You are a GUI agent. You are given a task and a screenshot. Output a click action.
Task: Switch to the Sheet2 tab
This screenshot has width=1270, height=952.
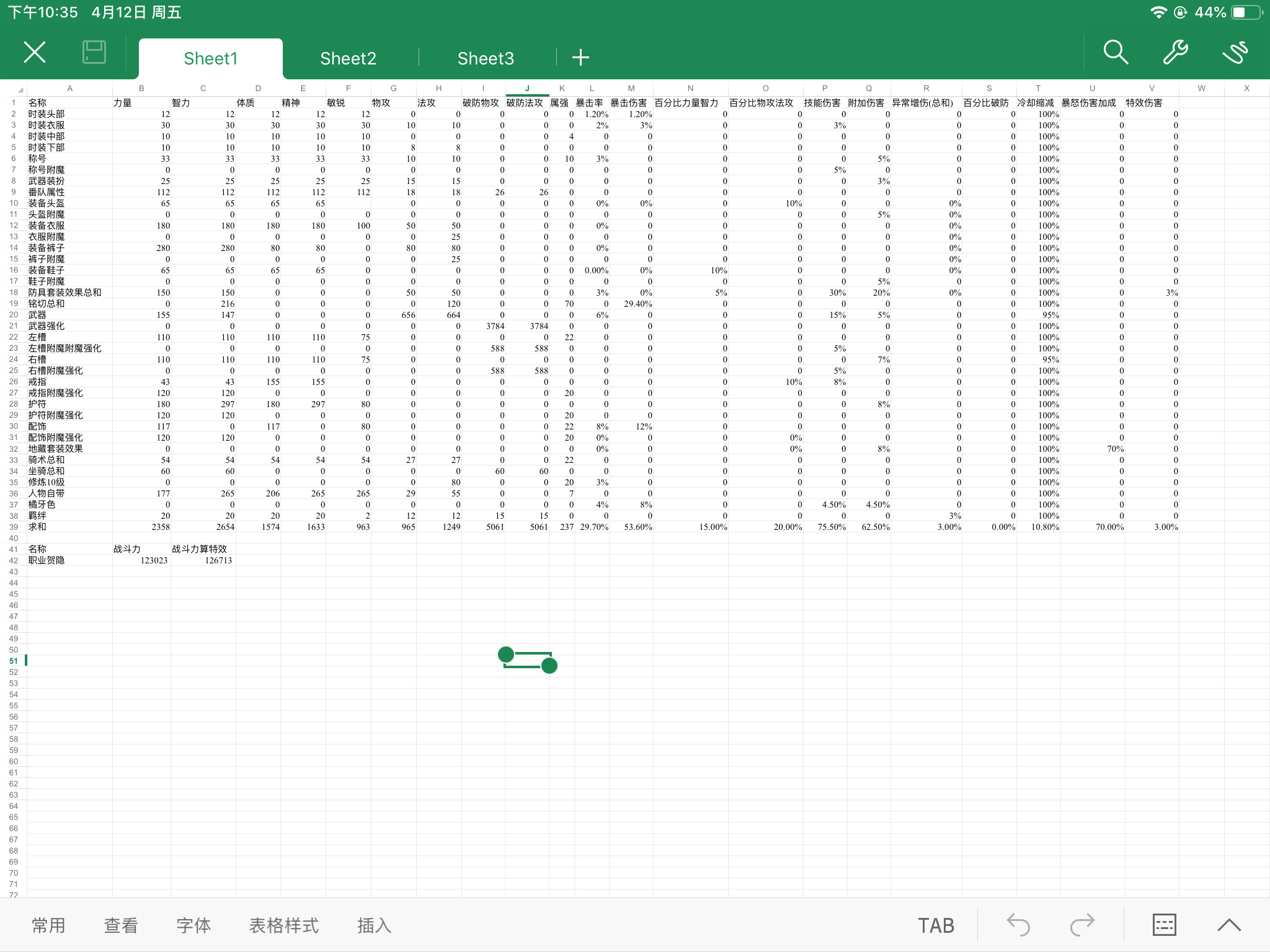click(348, 58)
